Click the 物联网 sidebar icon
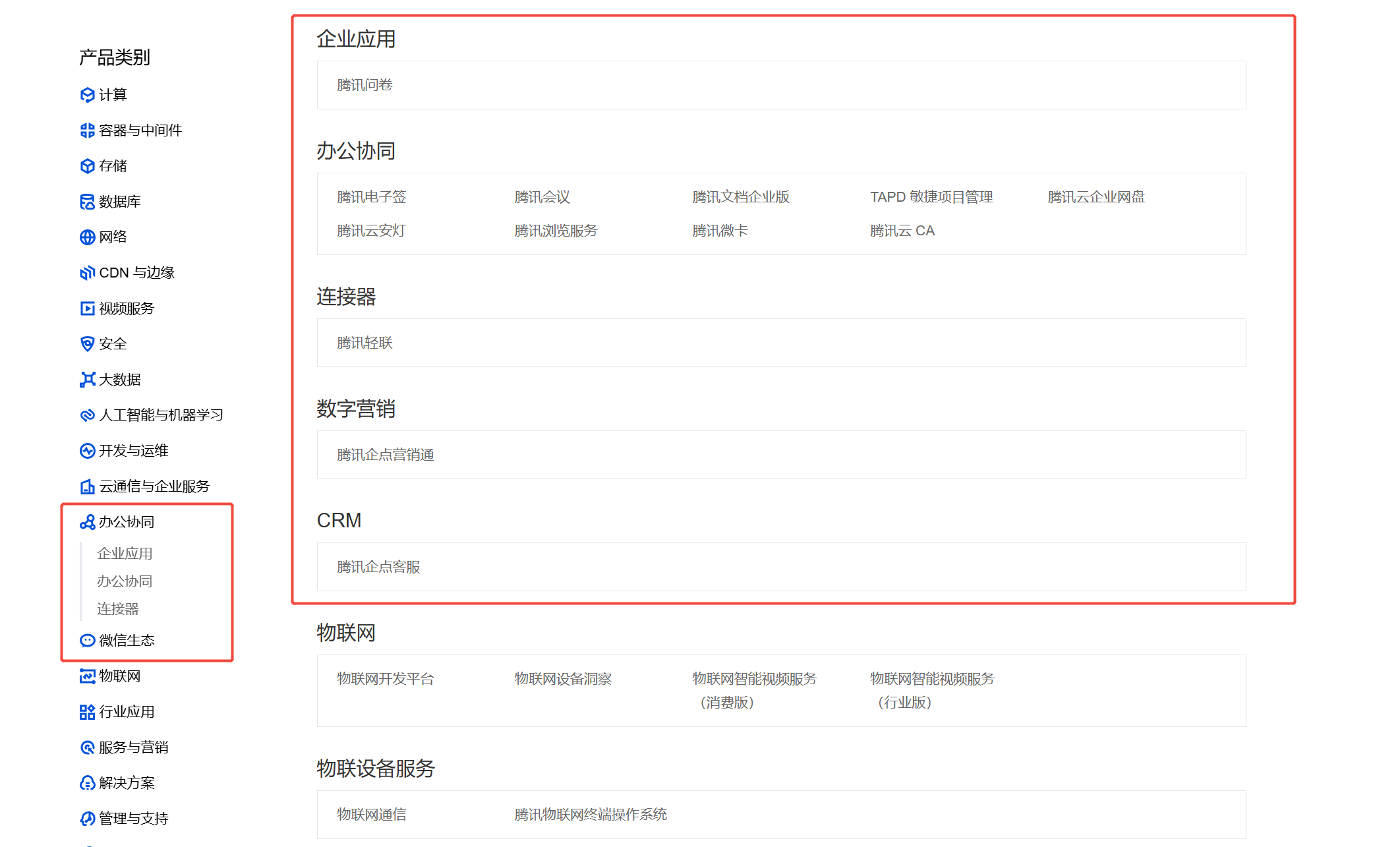The width and height of the screenshot is (1400, 847). point(87,676)
